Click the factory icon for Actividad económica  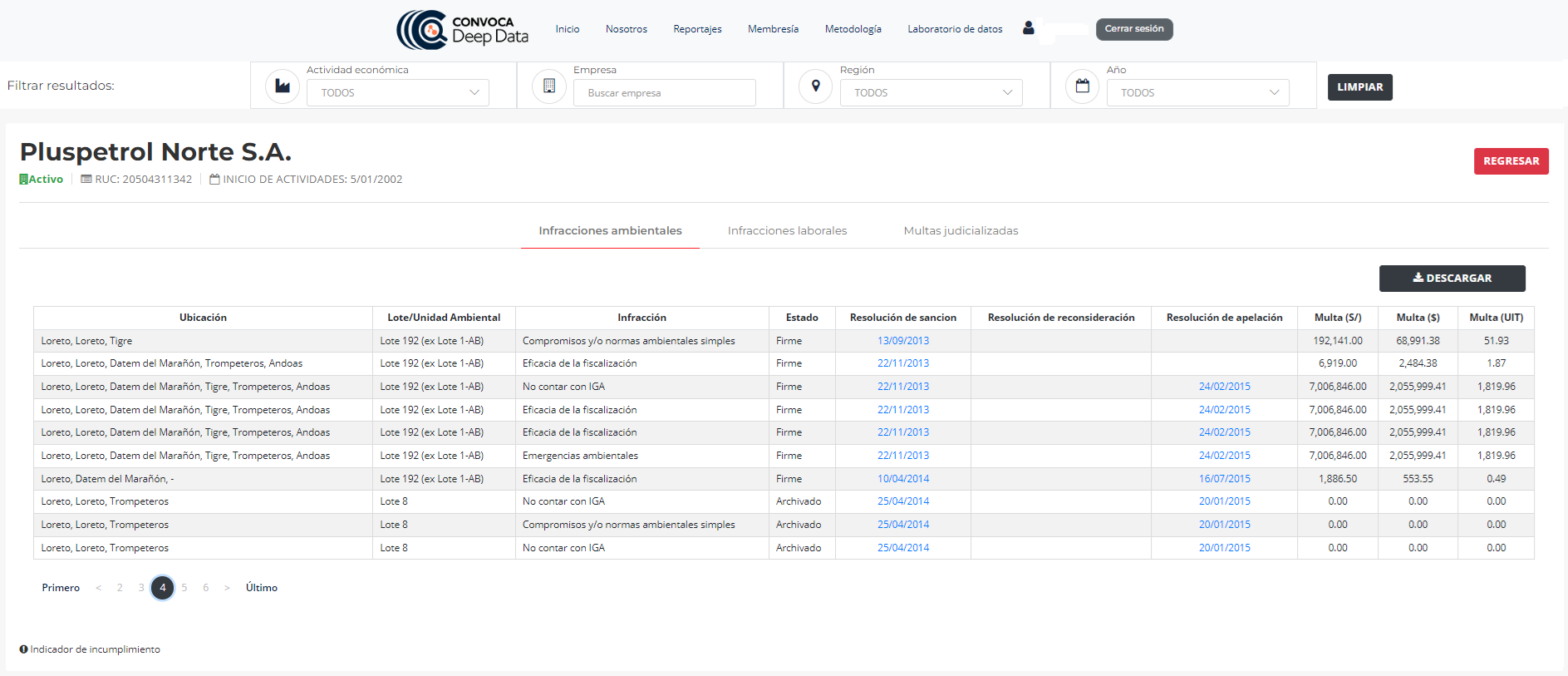(x=283, y=86)
